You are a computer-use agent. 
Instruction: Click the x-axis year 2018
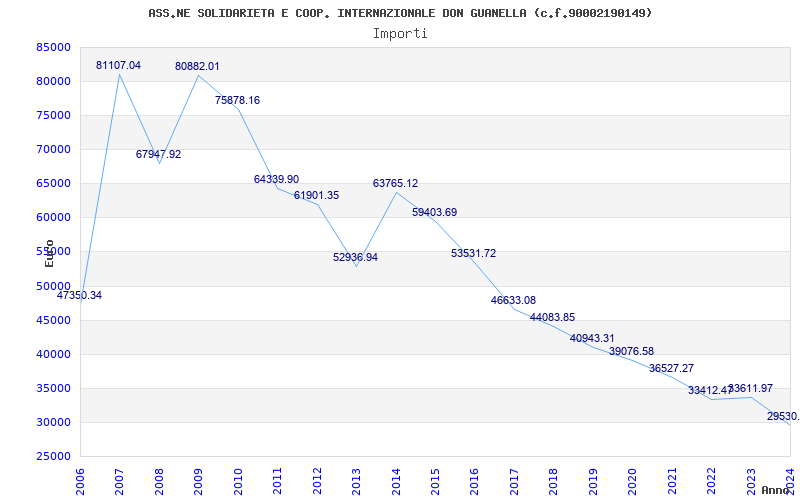554,481
